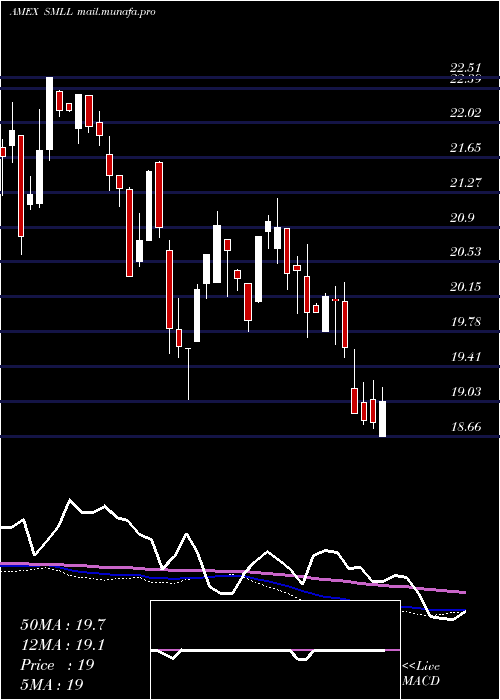The image size is (500, 700).
Task: Click the 18.66 price axis label
Action: click(465, 427)
